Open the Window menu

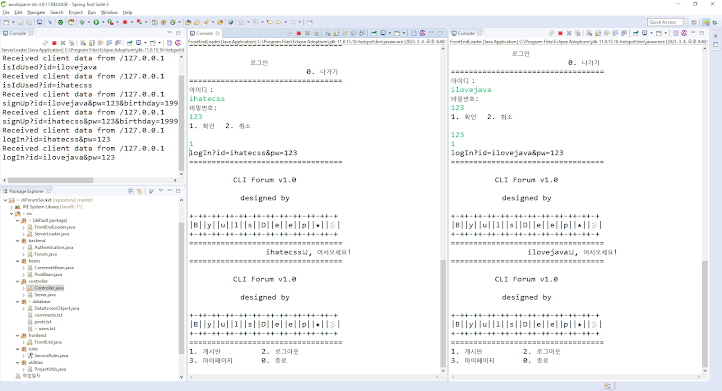109,12
